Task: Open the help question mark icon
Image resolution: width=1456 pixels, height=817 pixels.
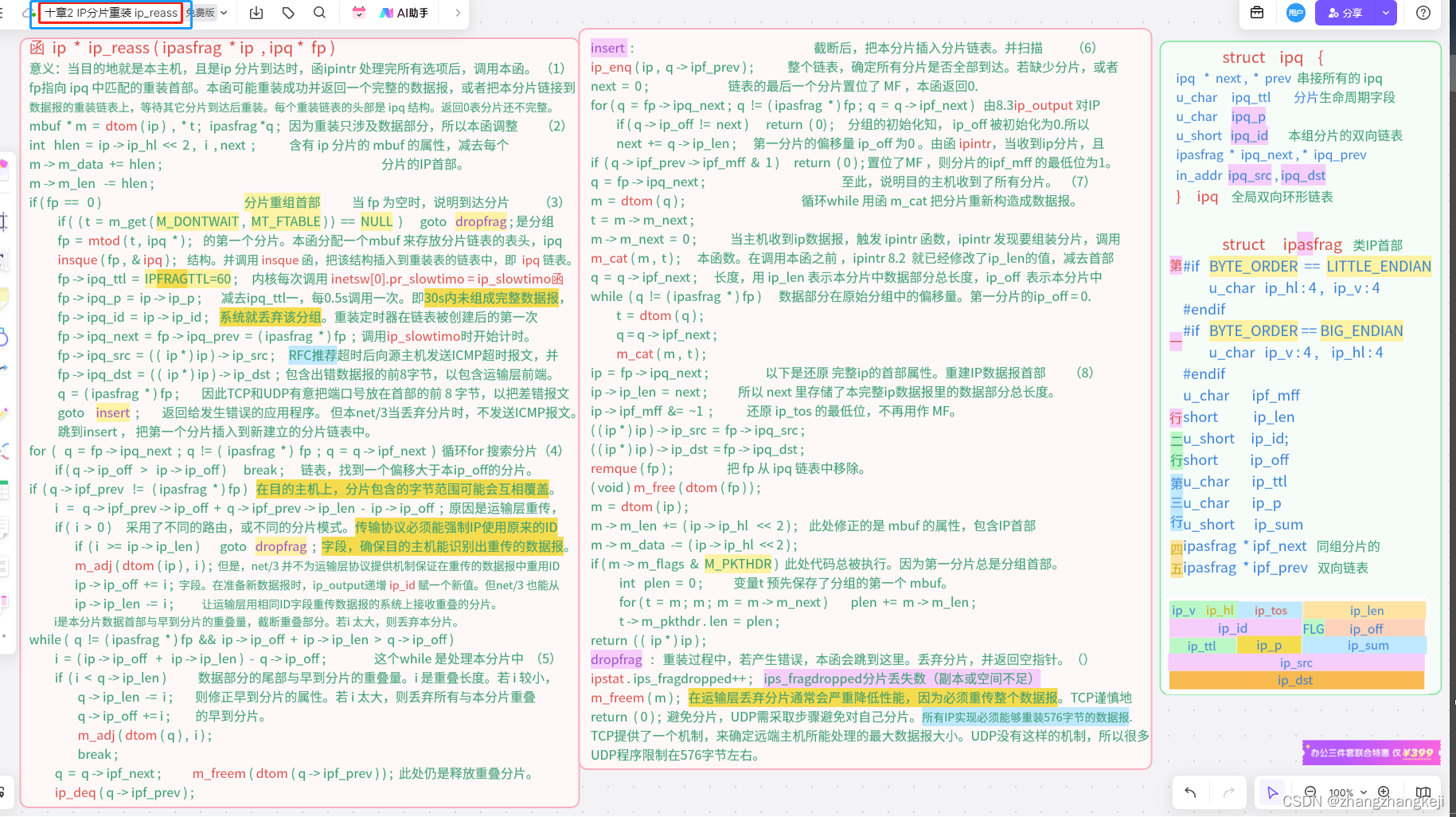Action: 1423,13
